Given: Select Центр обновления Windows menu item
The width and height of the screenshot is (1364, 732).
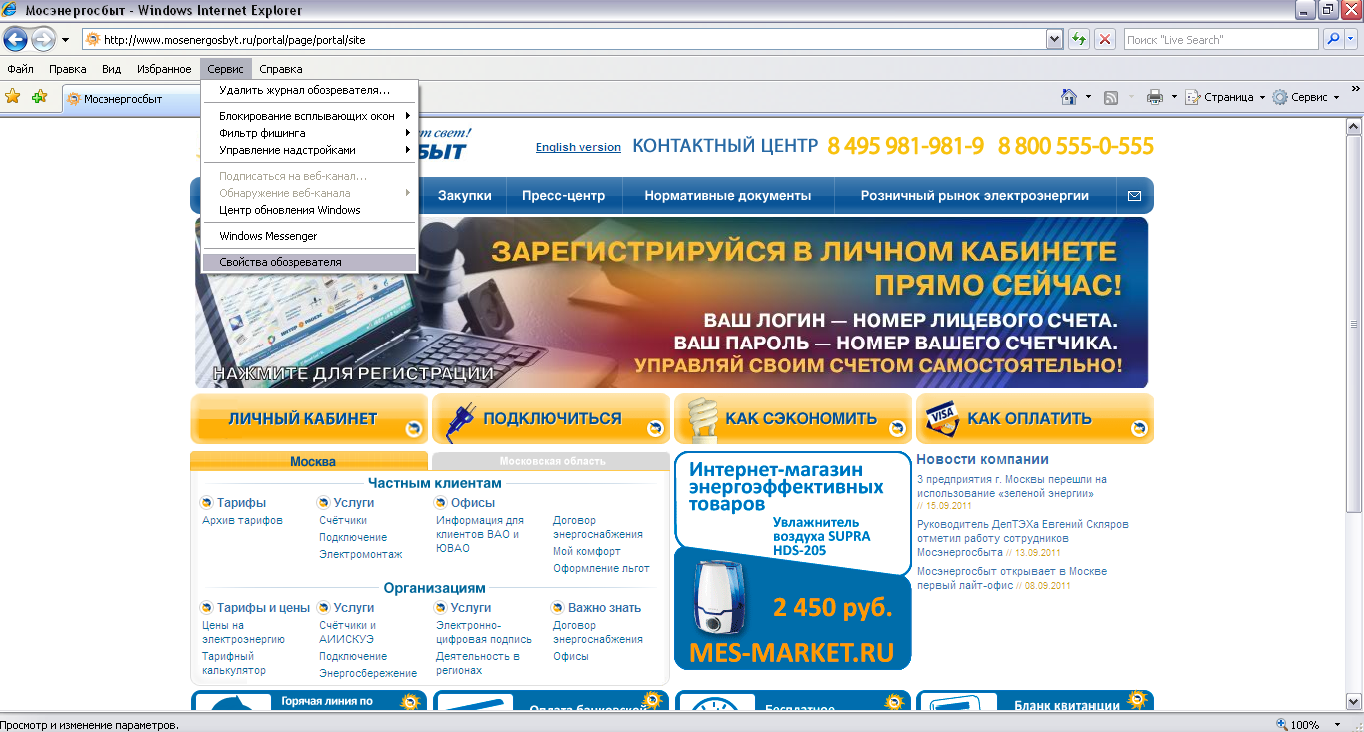Looking at the screenshot, I should click(x=310, y=210).
